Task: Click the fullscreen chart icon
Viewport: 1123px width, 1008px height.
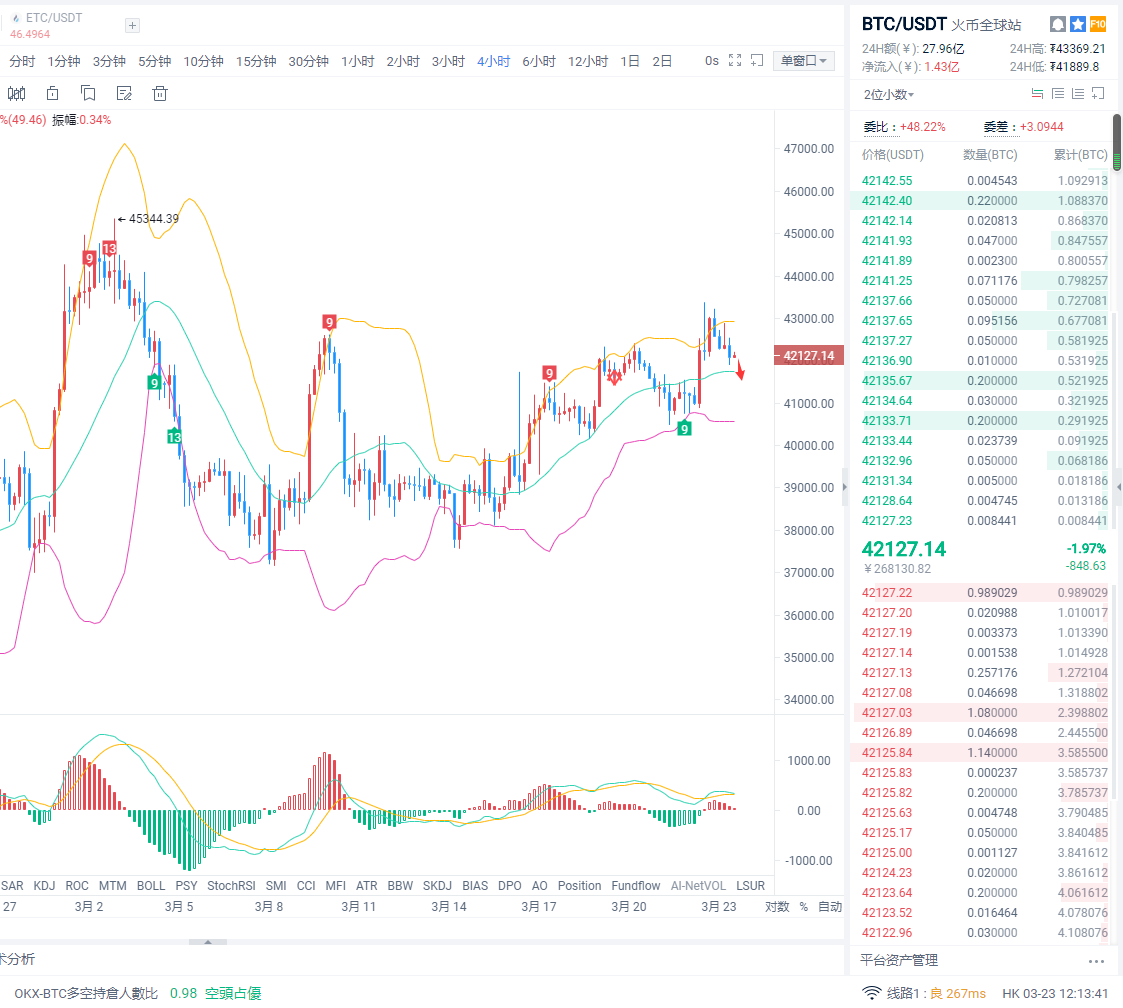Action: 735,61
